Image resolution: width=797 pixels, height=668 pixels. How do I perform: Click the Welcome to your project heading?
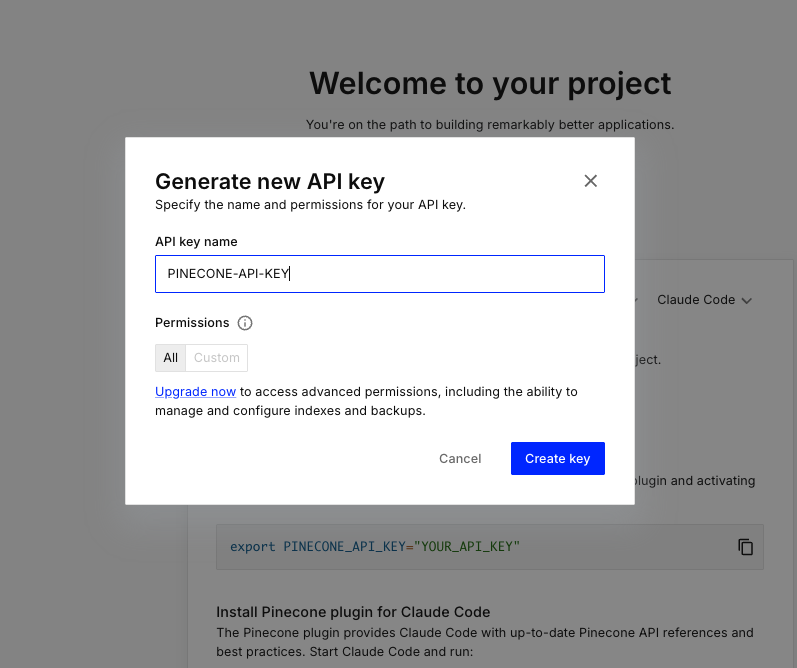(490, 83)
